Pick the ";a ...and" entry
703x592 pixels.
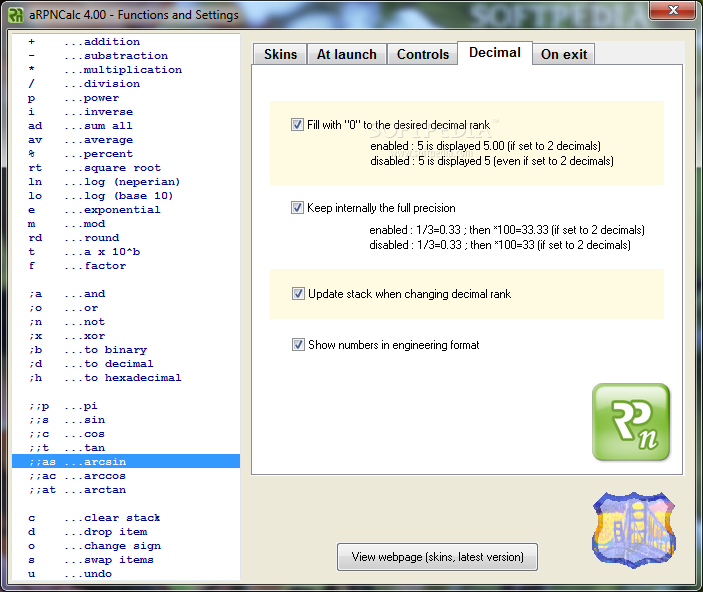click(126, 294)
